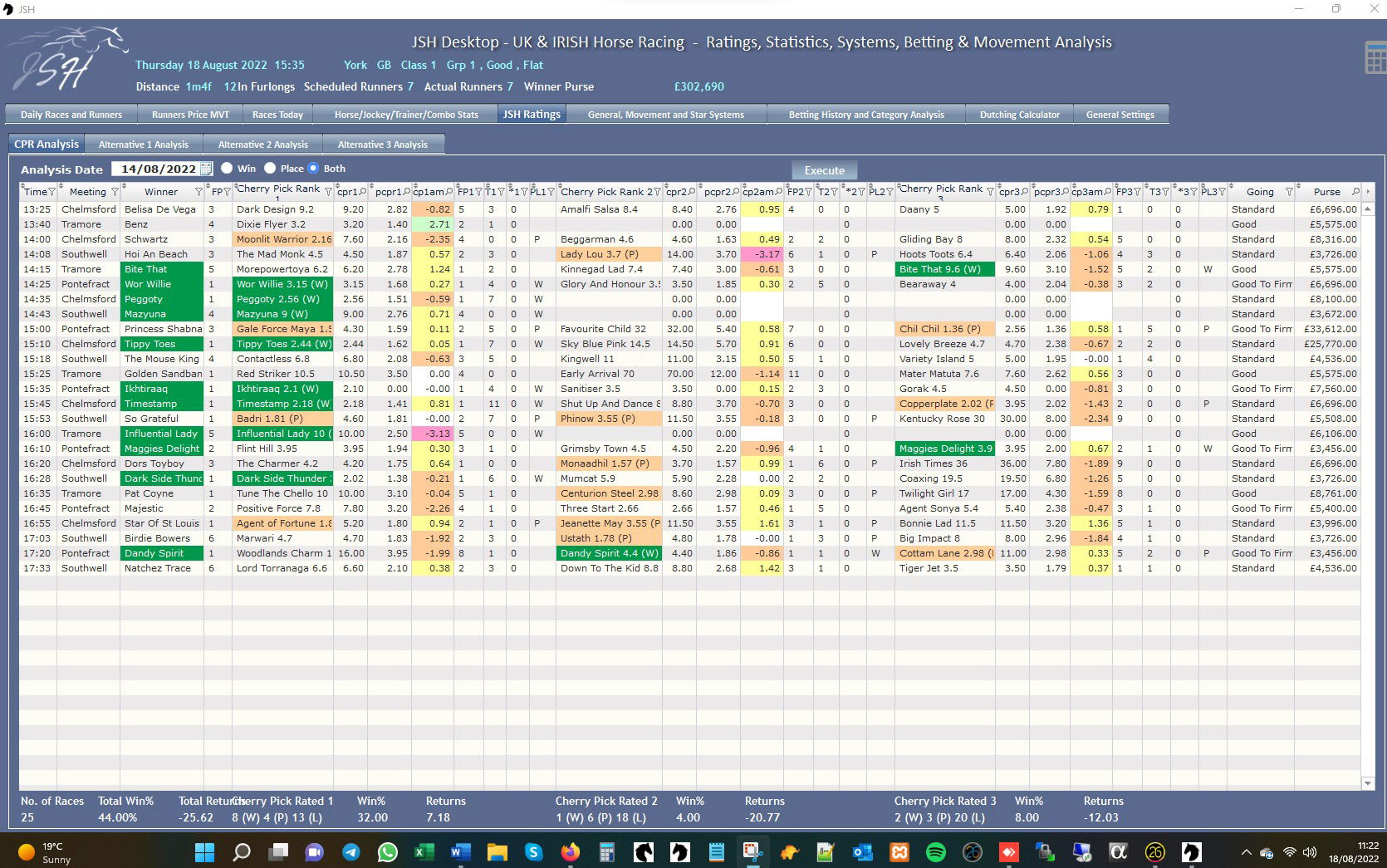Image resolution: width=1387 pixels, height=868 pixels.
Task: Open the T3 column filter funnel
Action: click(1165, 192)
